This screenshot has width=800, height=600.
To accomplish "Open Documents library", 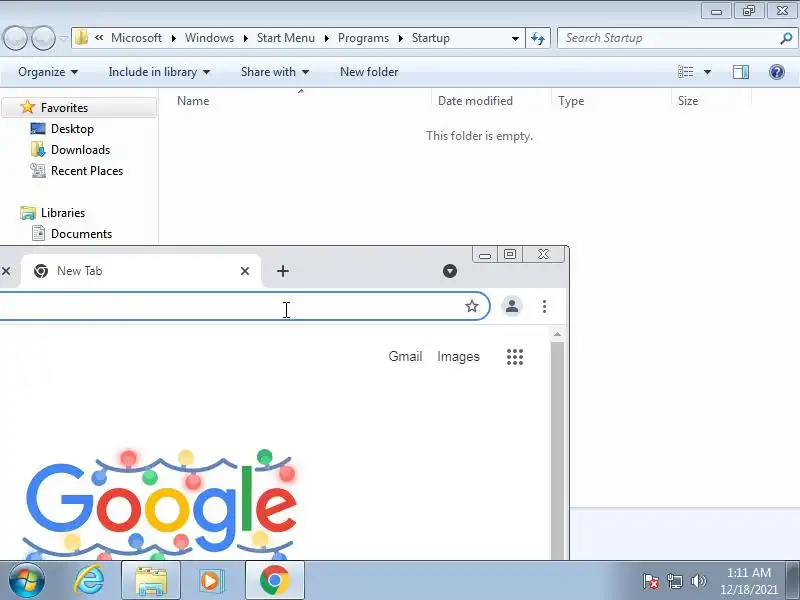I will pos(81,233).
